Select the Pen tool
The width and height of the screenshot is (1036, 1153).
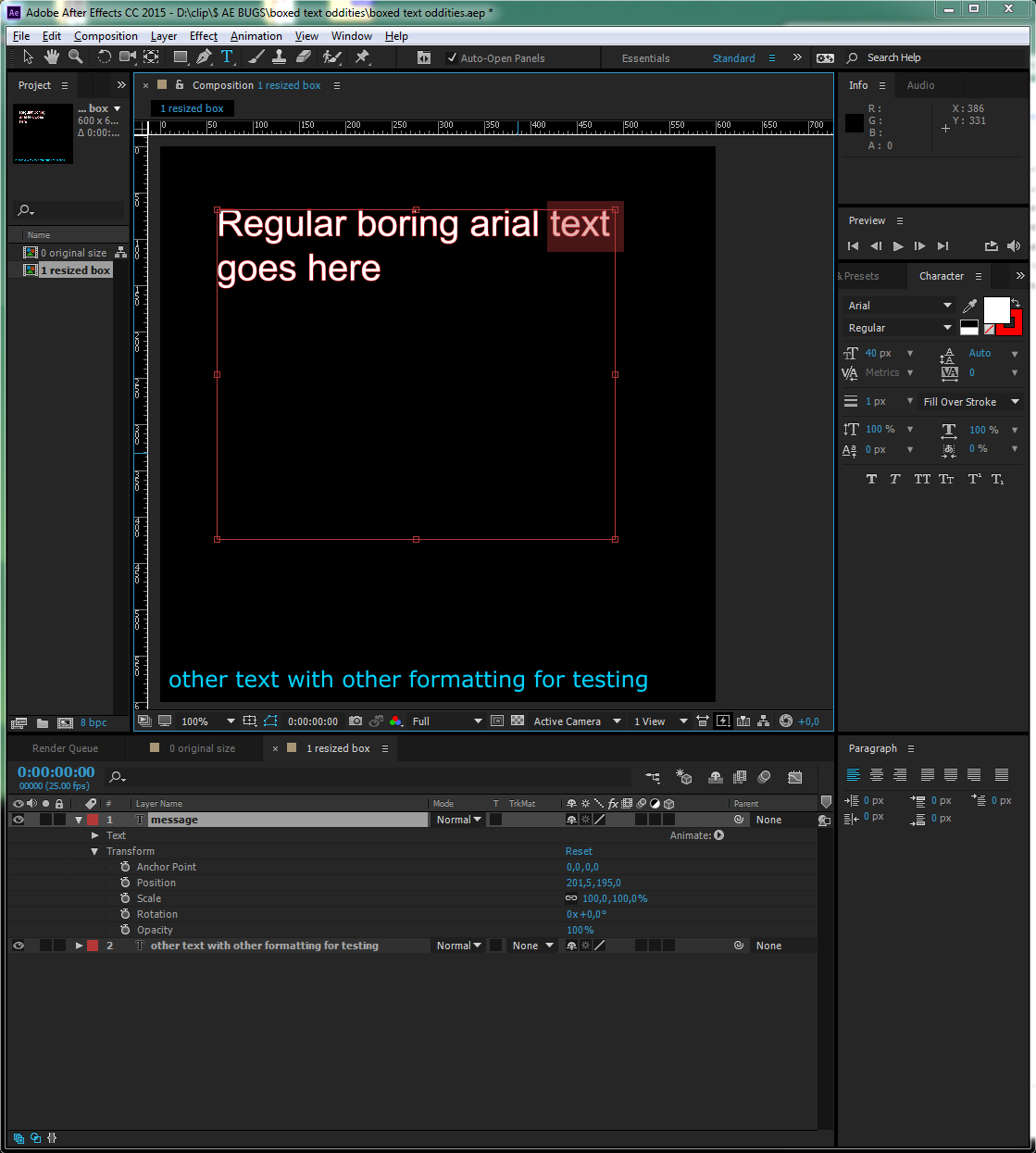pos(204,57)
